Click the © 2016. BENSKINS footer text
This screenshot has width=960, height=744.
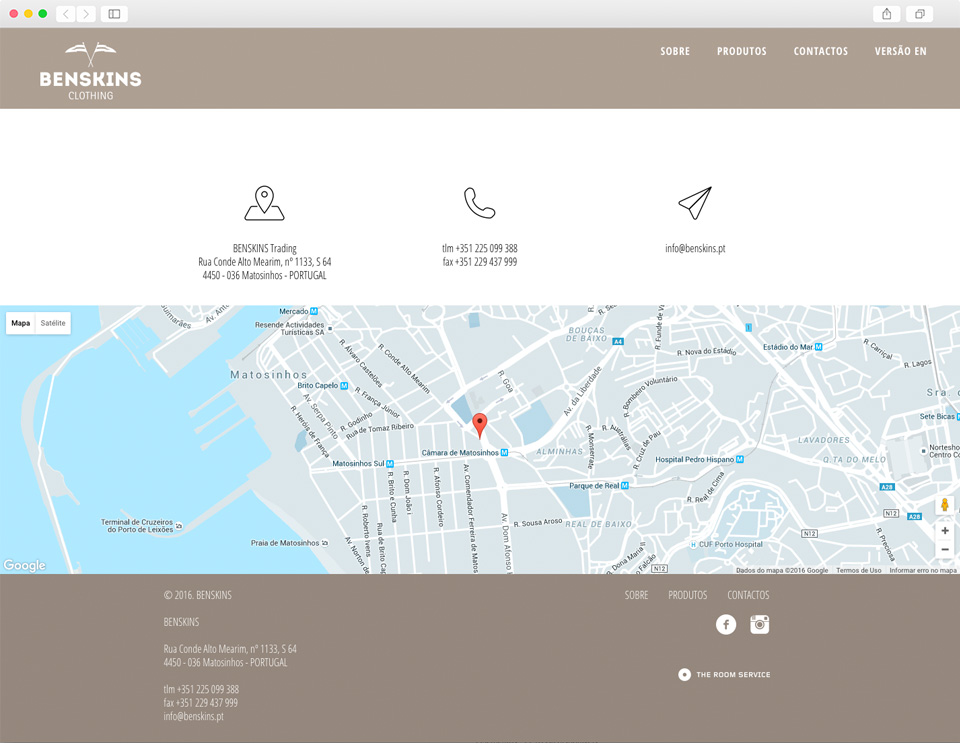197,595
